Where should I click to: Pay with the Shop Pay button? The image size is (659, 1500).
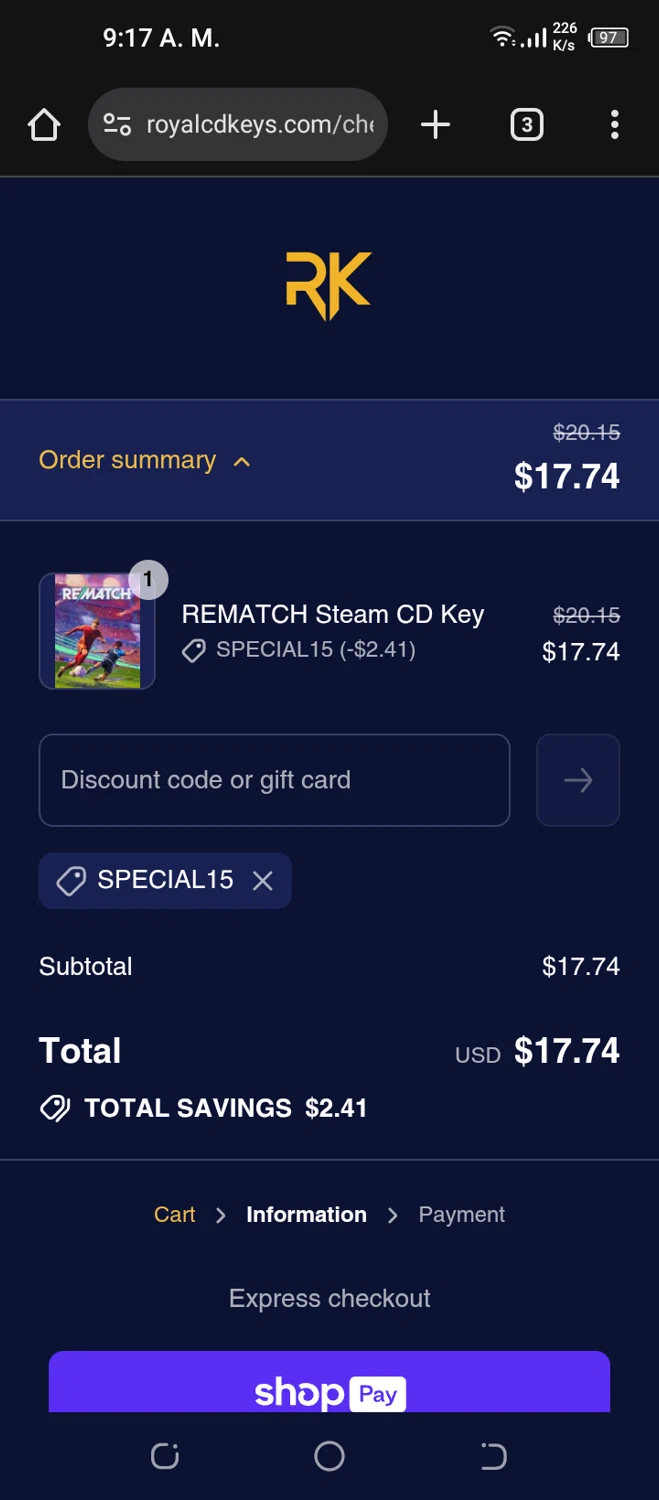coord(329,1385)
